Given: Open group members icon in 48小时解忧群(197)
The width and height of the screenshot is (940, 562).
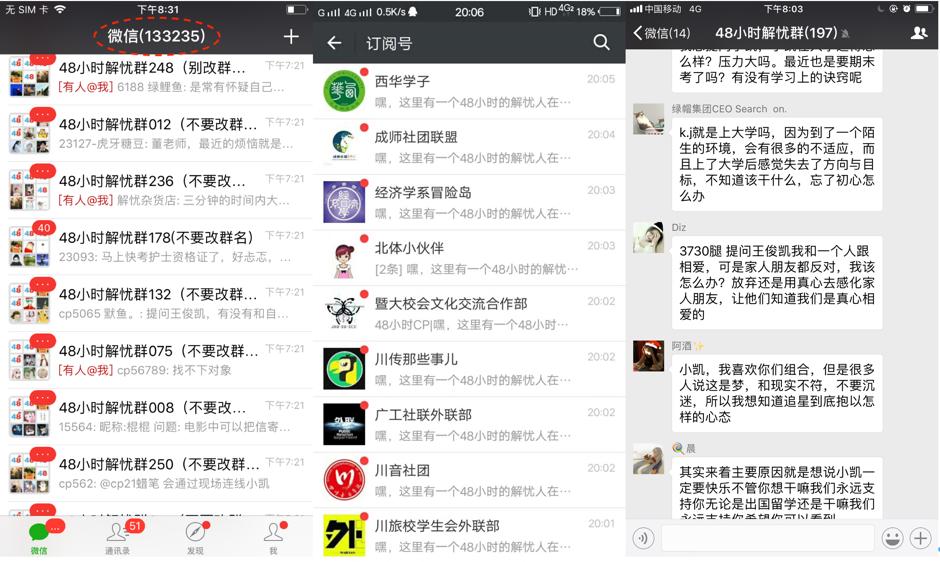Looking at the screenshot, I should (918, 33).
